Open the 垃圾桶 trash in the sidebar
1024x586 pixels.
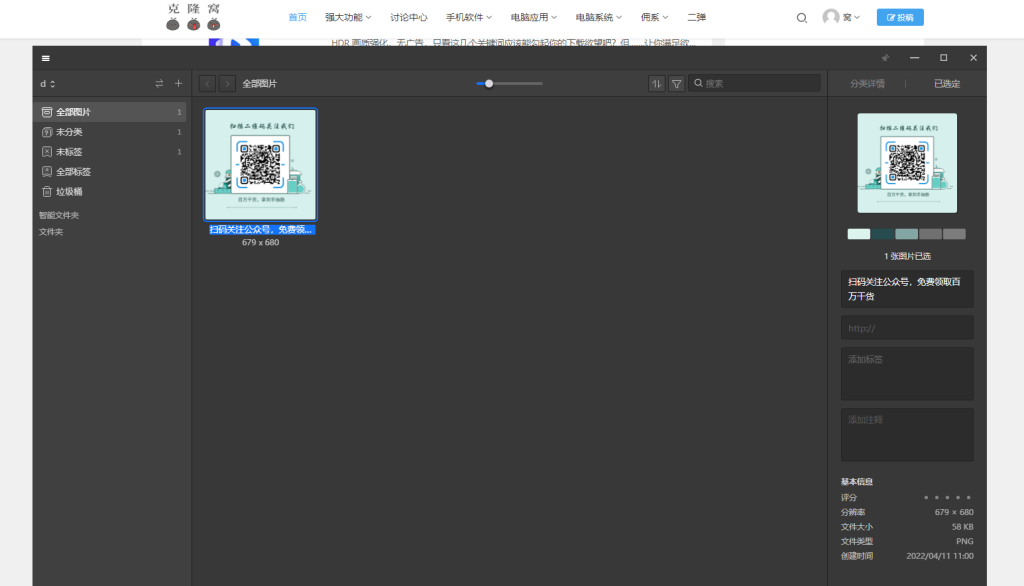(110, 191)
